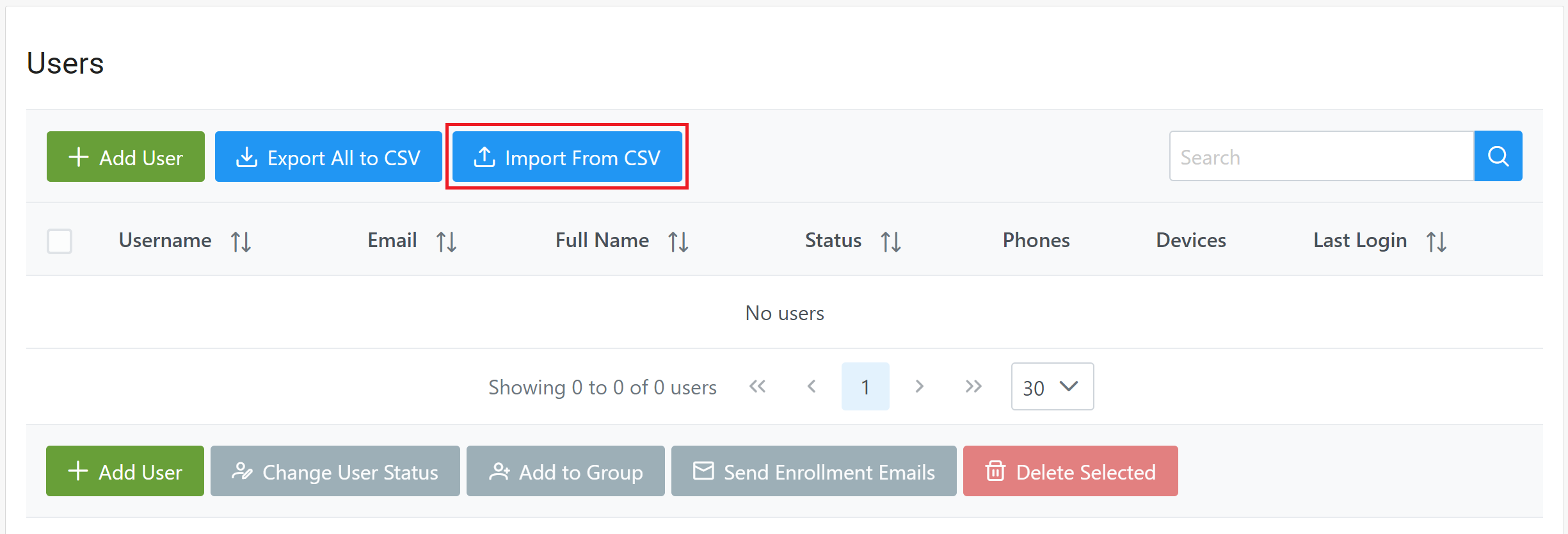Click the Full Name sort arrows icon
This screenshot has height=534, width=1568.
[678, 241]
